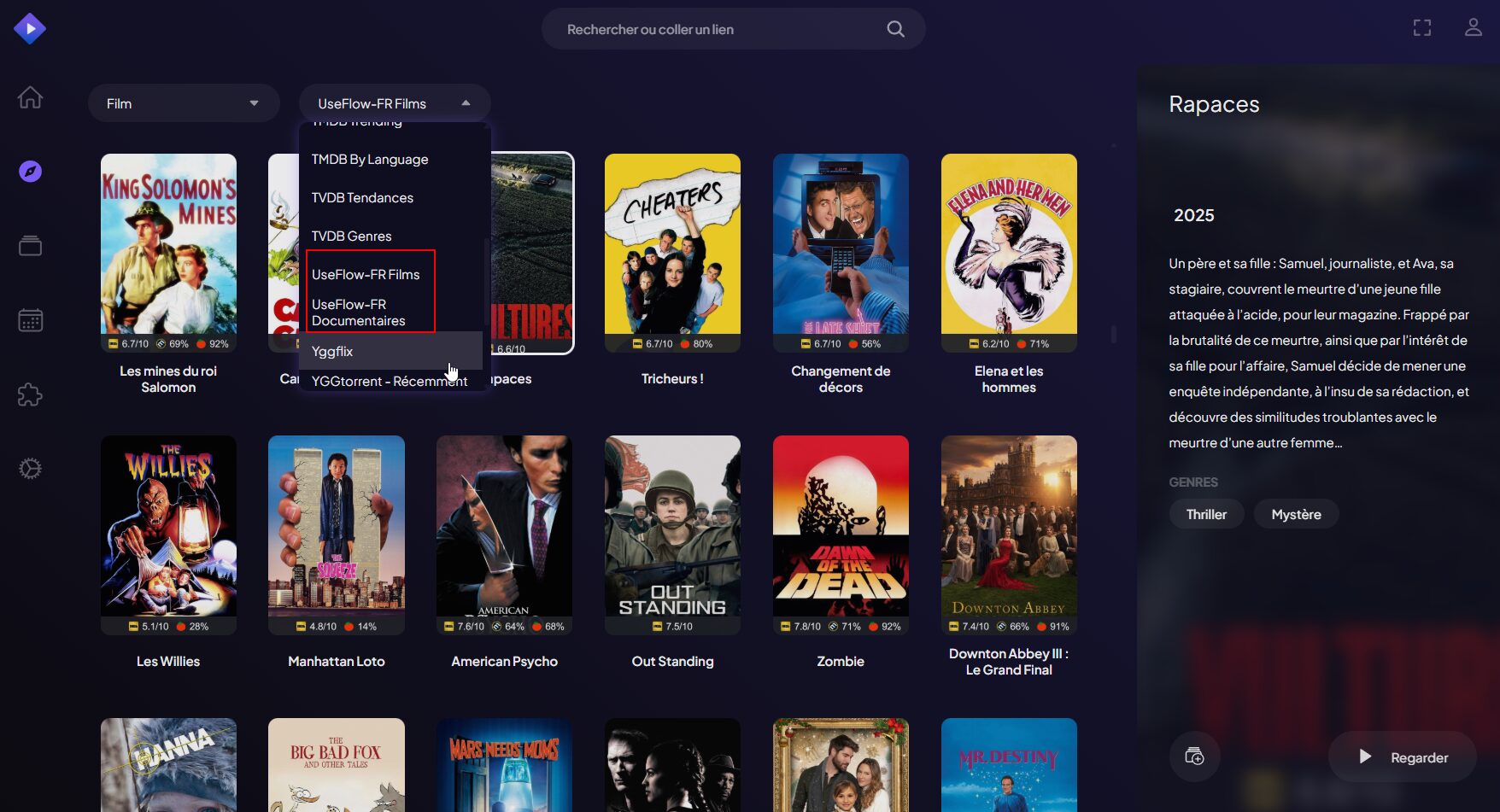Viewport: 1500px width, 812px height.
Task: Choose TMDB By Language catalog option
Action: coord(370,160)
